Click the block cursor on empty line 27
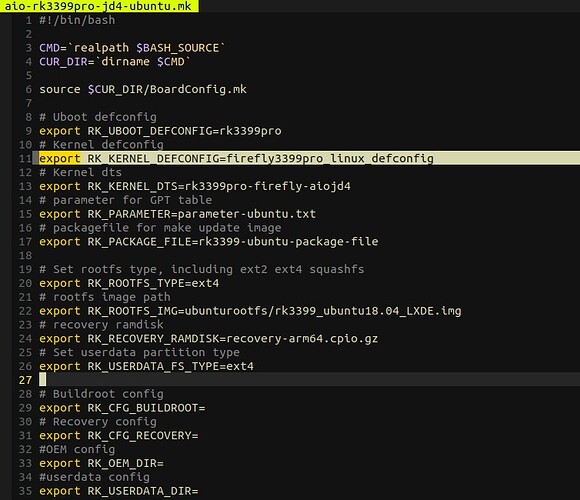This screenshot has width=580, height=500. pos(43,380)
